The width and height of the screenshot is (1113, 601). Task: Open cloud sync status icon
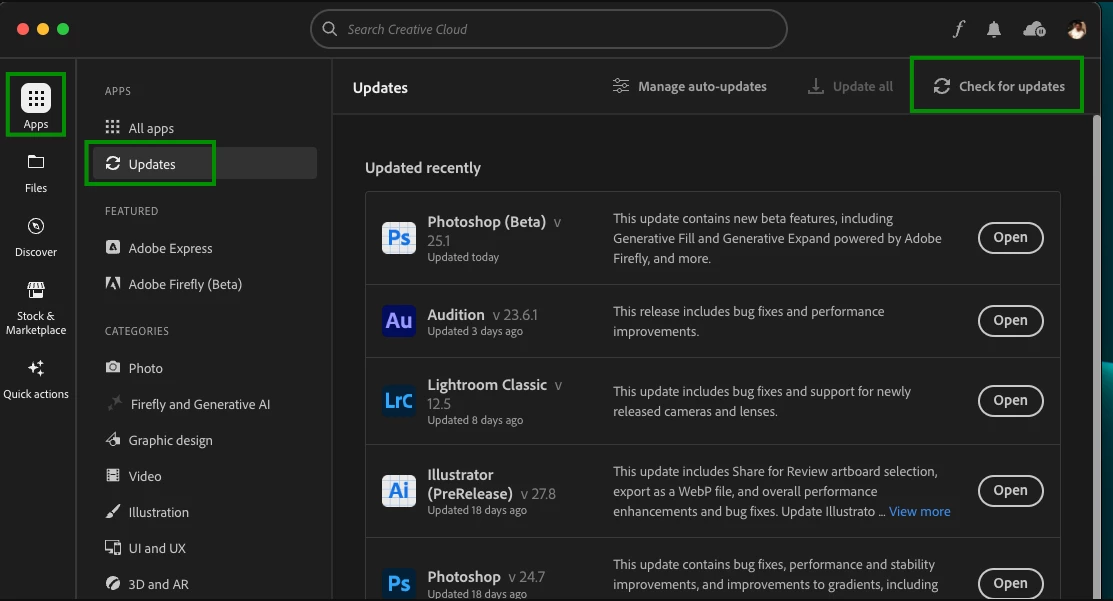[x=1034, y=29]
